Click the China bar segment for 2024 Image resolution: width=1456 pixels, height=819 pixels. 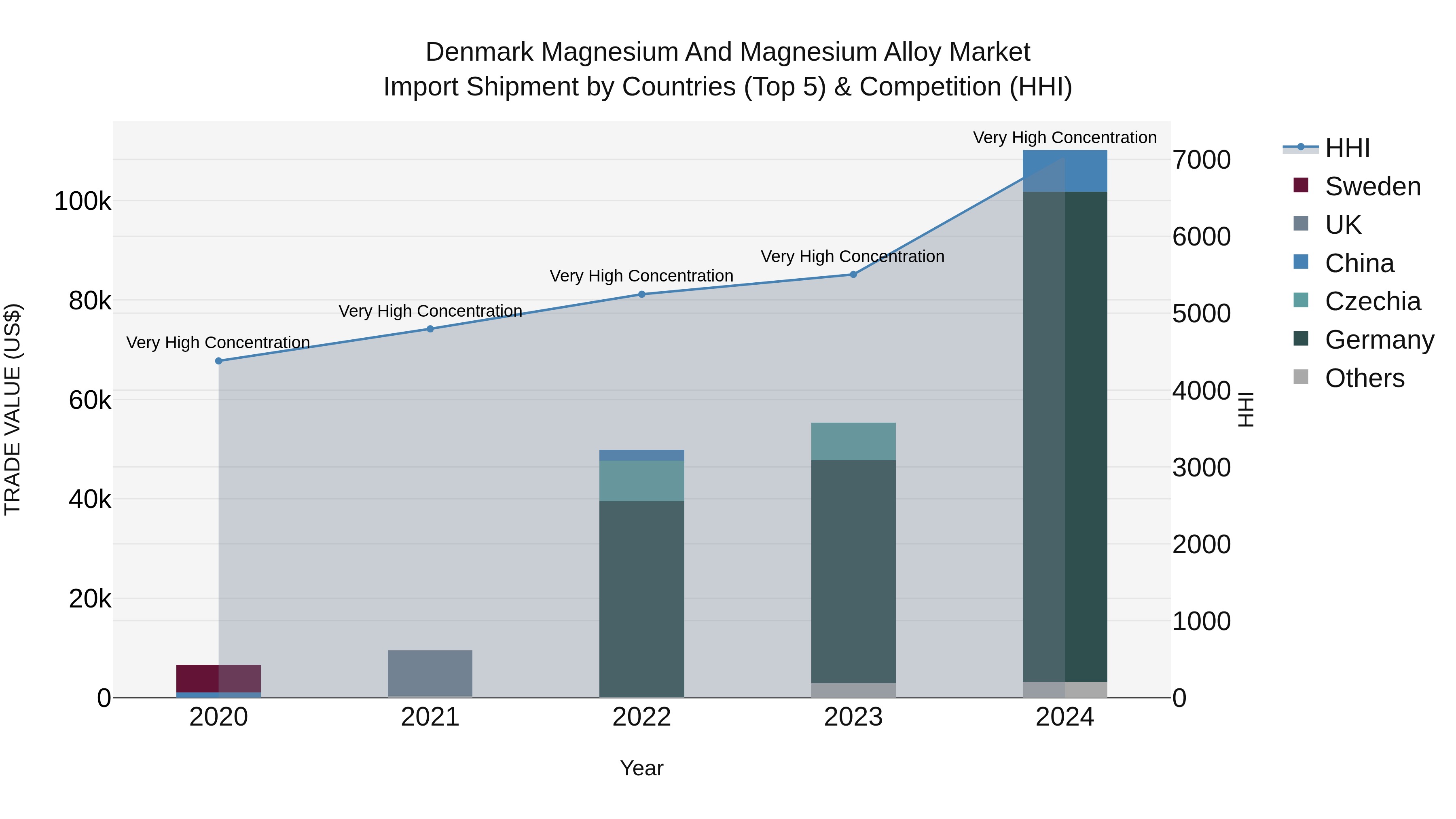[1065, 171]
